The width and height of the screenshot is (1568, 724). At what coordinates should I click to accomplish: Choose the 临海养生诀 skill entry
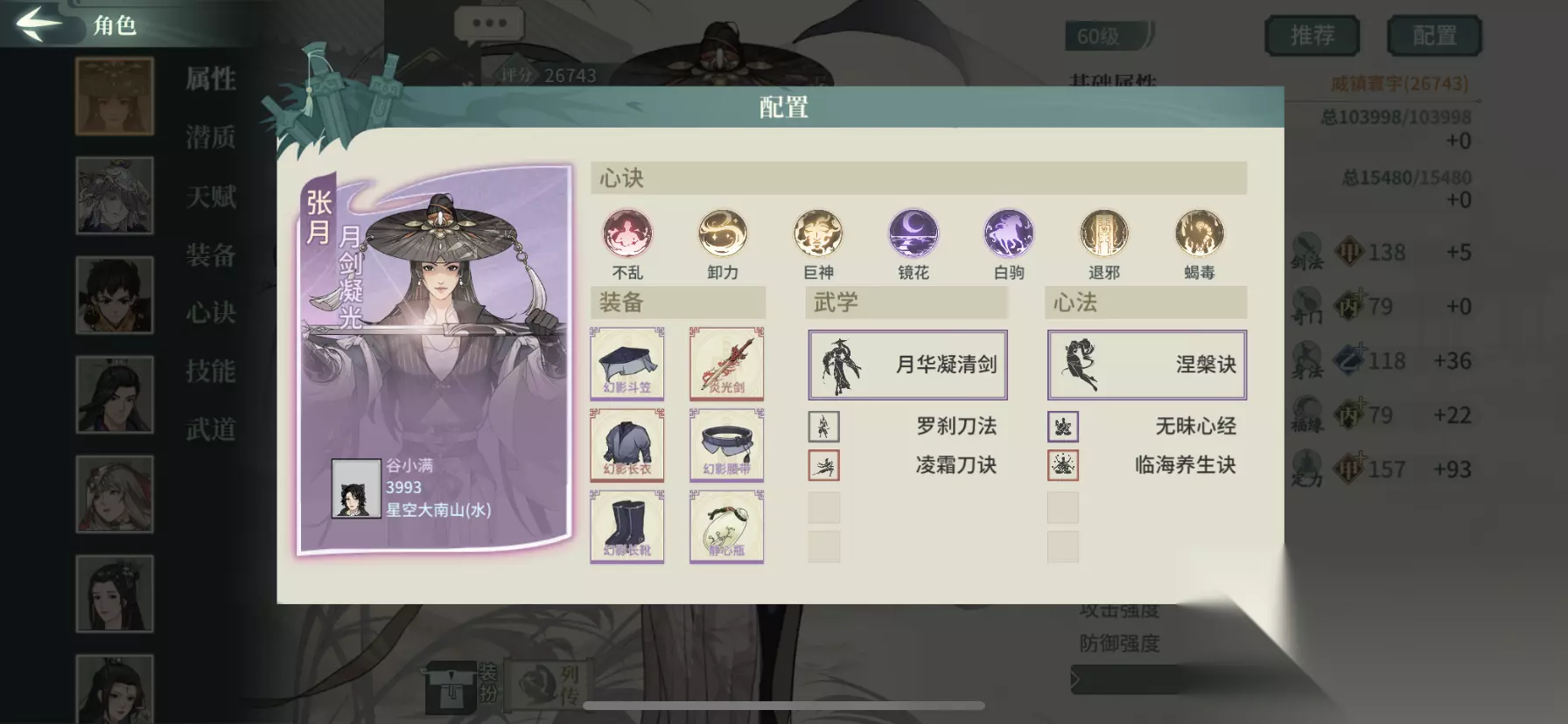[1147, 465]
